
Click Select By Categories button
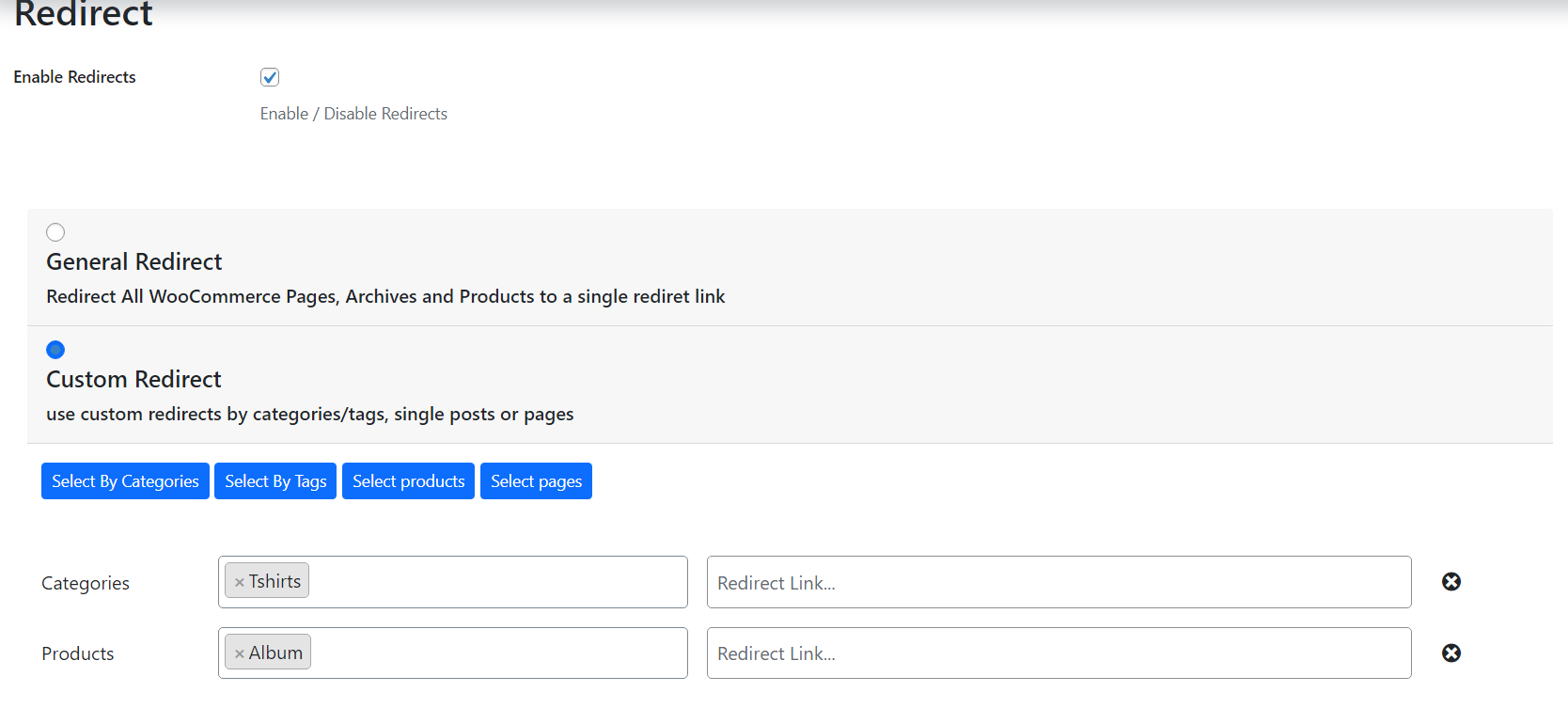(x=125, y=481)
